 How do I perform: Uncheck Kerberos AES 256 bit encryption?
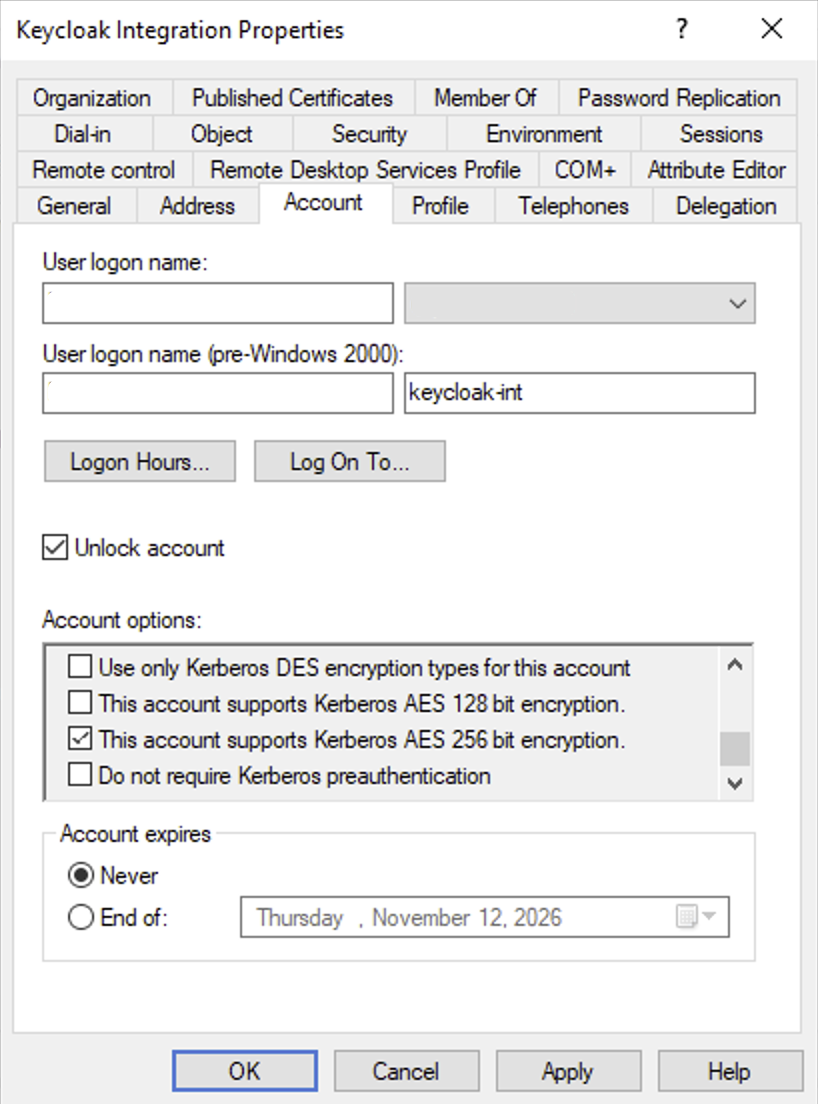pos(80,739)
